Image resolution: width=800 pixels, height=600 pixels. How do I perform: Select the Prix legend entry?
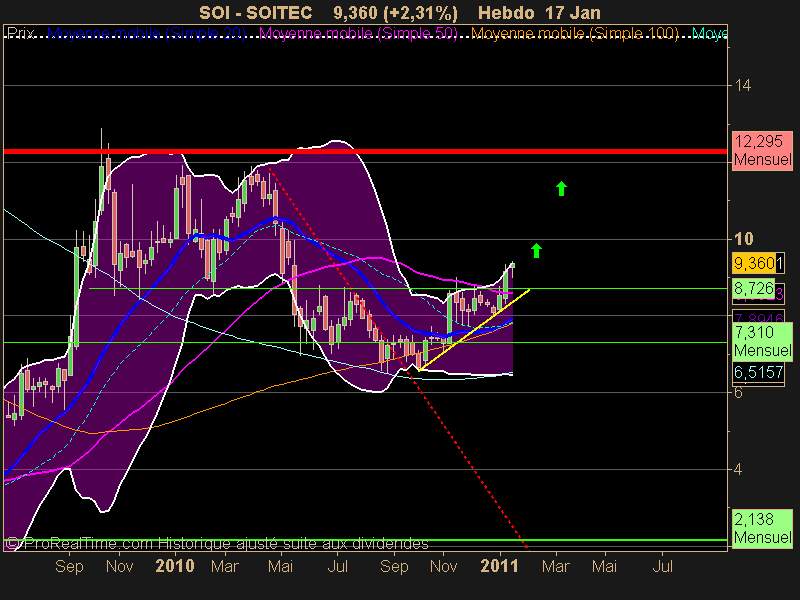tap(21, 34)
